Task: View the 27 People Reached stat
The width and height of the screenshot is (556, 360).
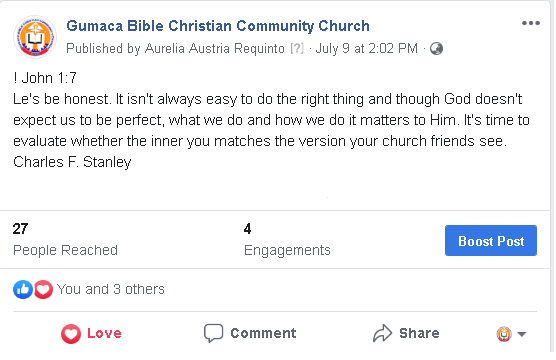Action: click(65, 239)
